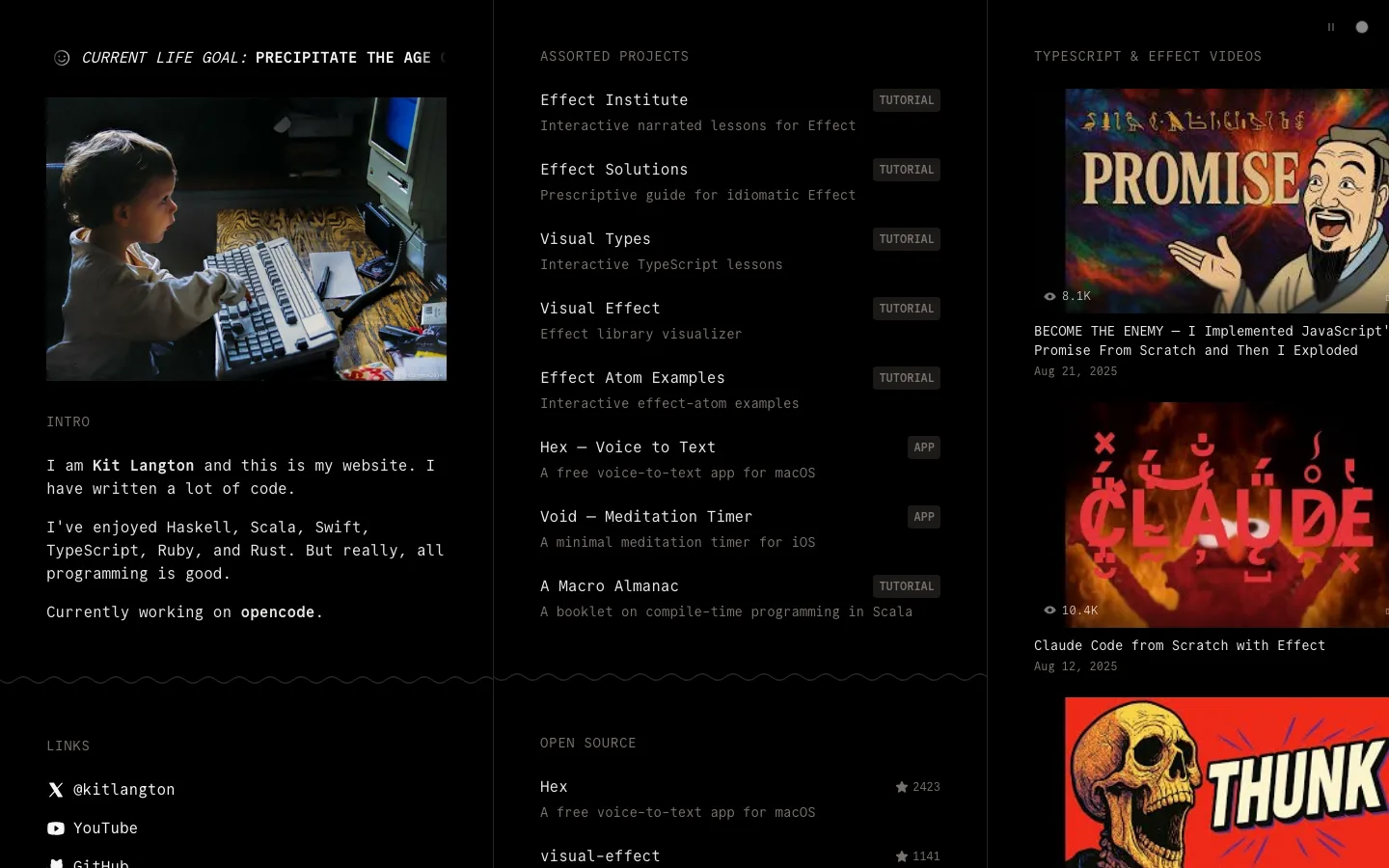This screenshot has width=1389, height=868.
Task: Open 'Claude Code from Scratch with Effect' title
Action: 1180,645
